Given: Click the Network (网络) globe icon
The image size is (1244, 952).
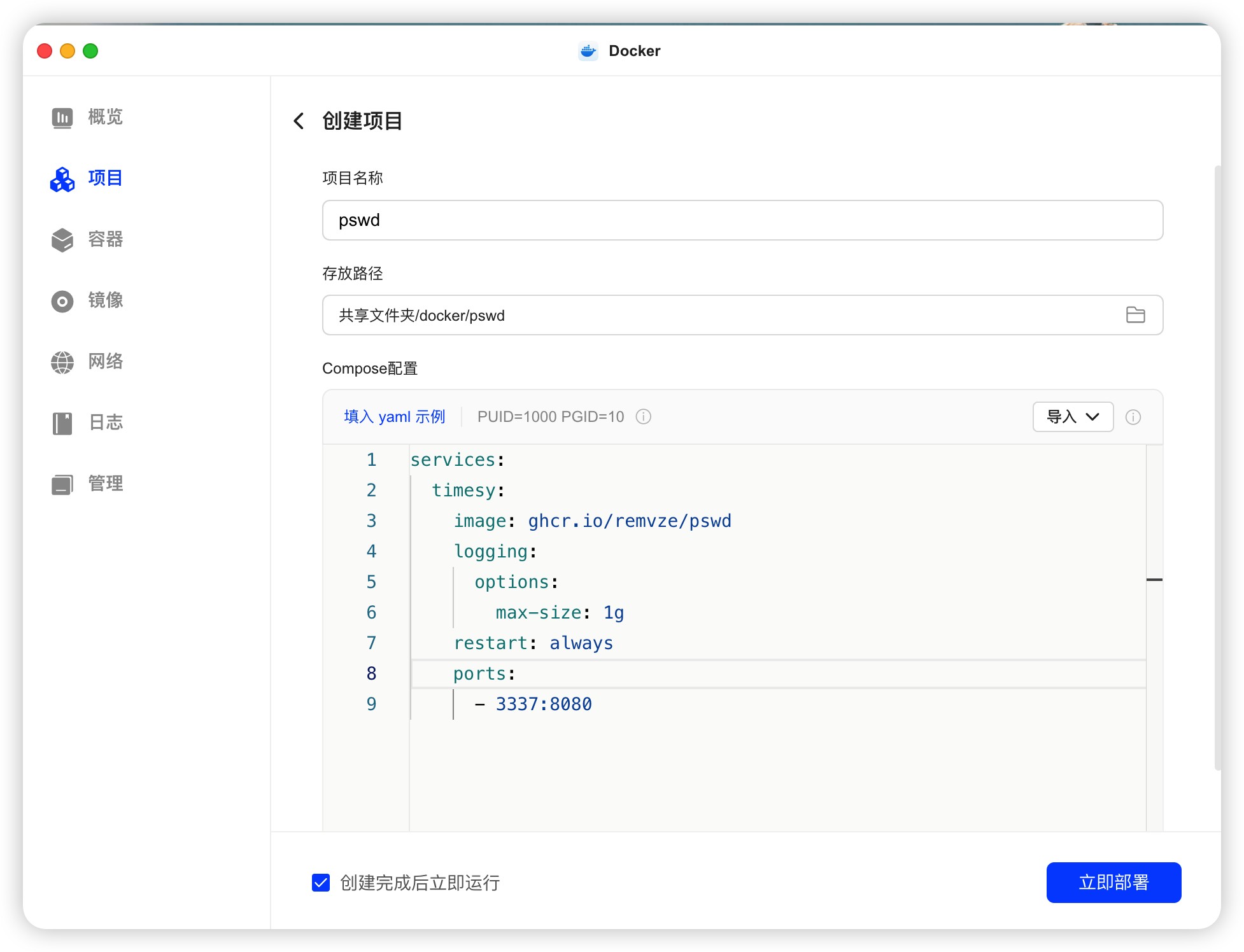Looking at the screenshot, I should click(62, 362).
